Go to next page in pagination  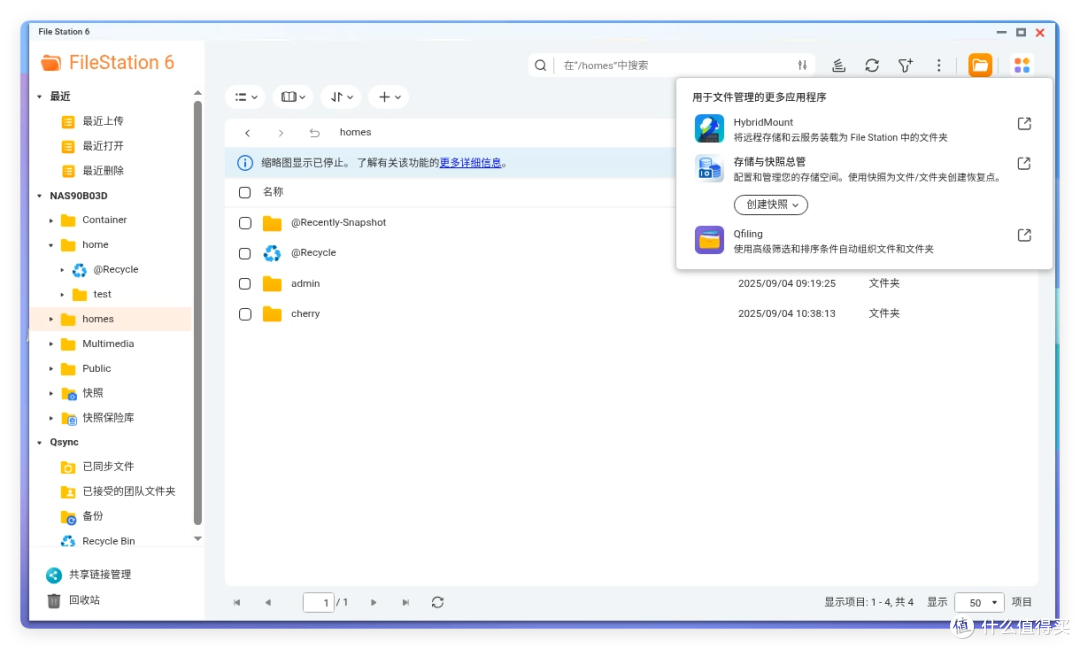coord(373,602)
